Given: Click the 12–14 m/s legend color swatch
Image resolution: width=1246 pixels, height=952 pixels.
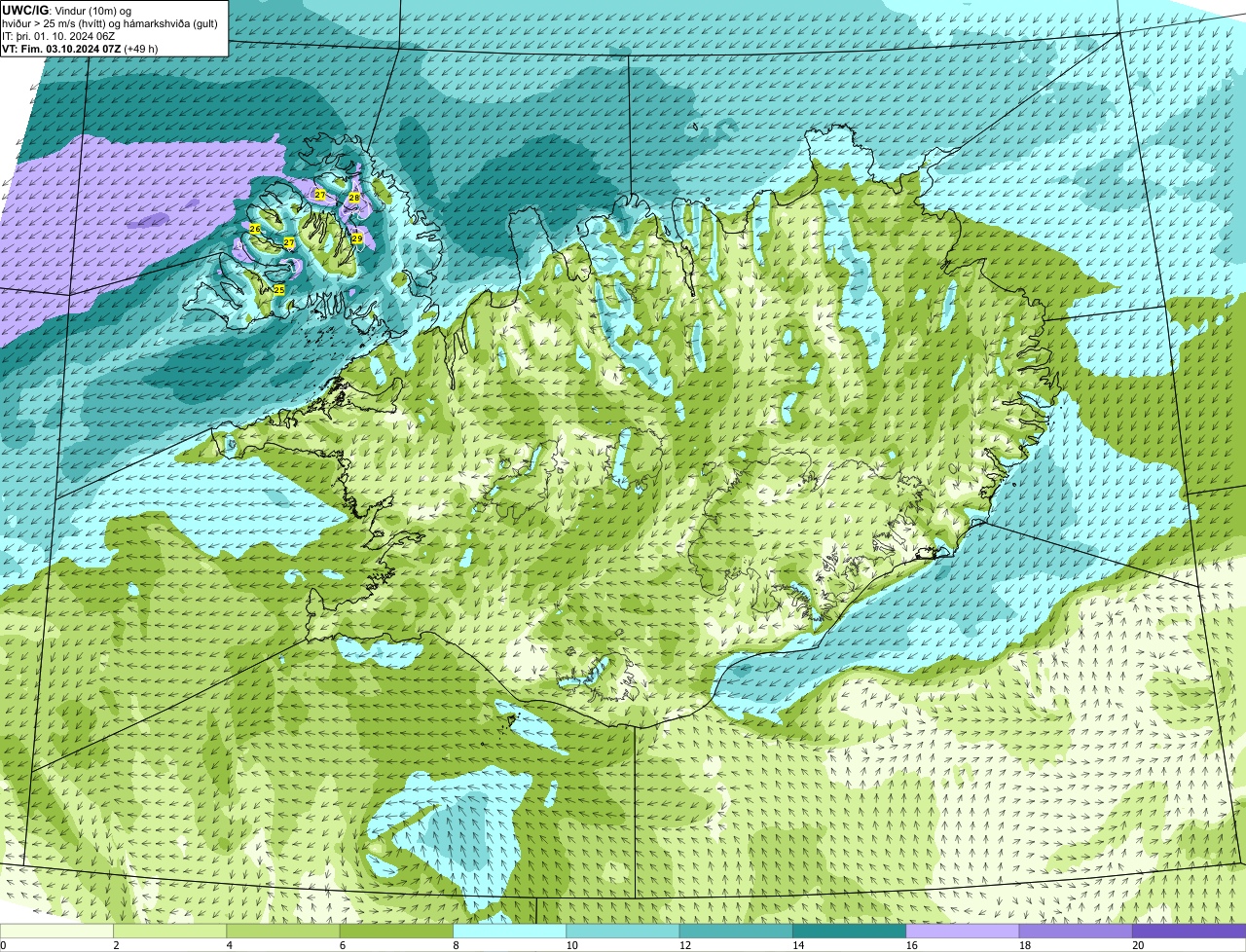Looking at the screenshot, I should 735,931.
